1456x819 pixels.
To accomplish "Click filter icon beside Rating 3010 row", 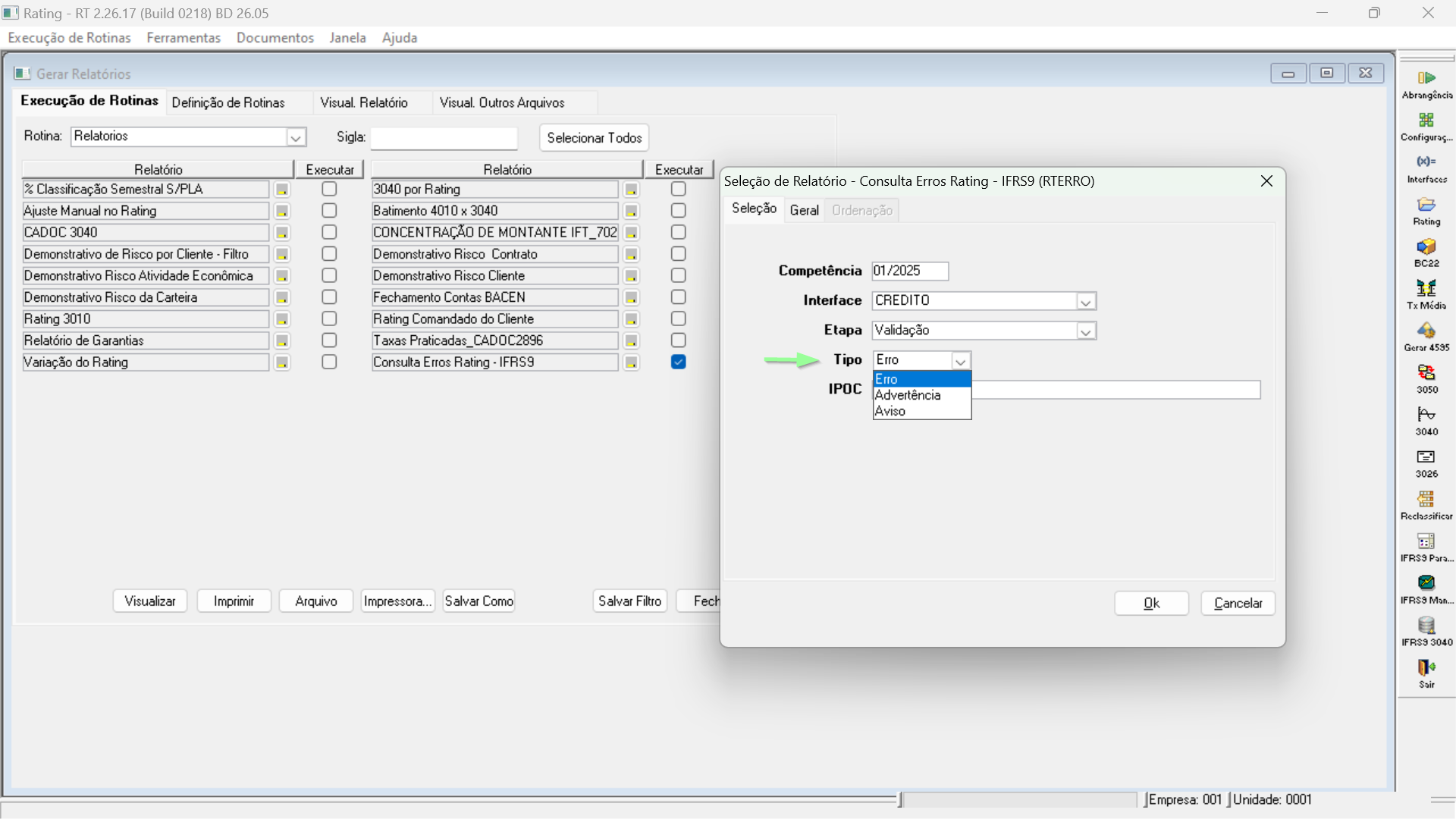I will 282,319.
